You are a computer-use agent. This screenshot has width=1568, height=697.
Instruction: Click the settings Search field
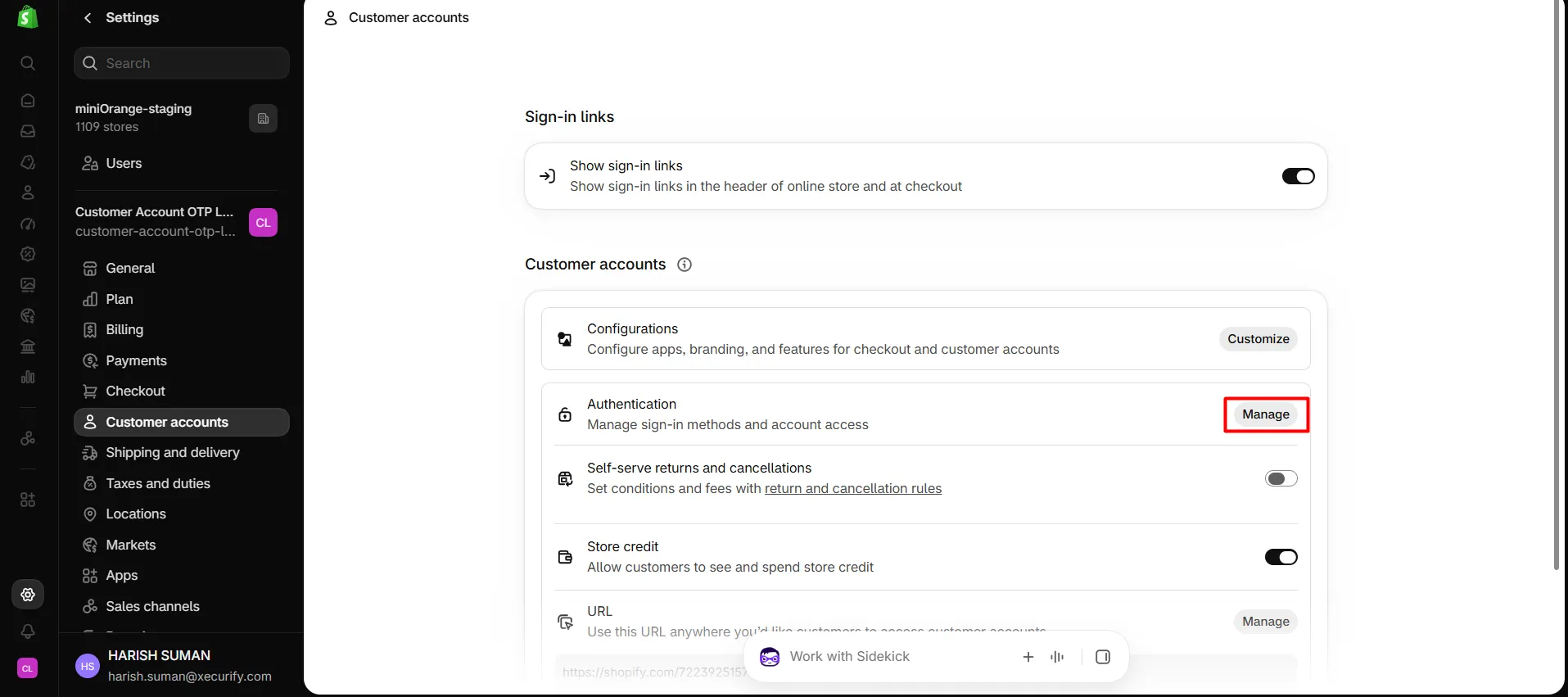(181, 63)
